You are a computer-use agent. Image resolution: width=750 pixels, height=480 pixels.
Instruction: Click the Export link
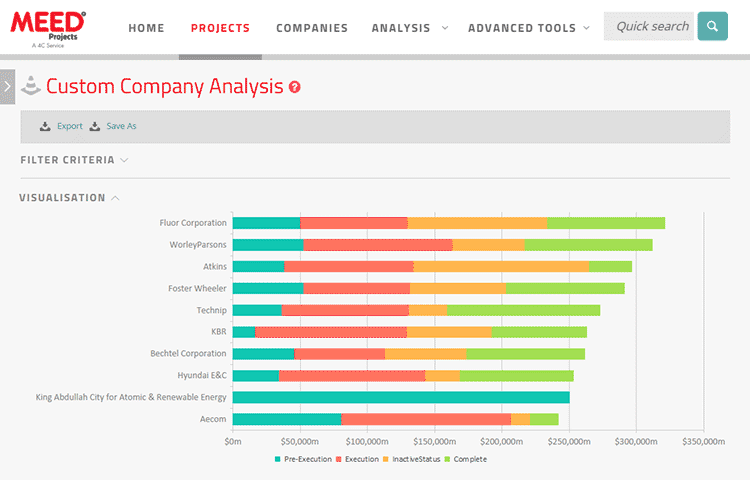[x=70, y=127]
